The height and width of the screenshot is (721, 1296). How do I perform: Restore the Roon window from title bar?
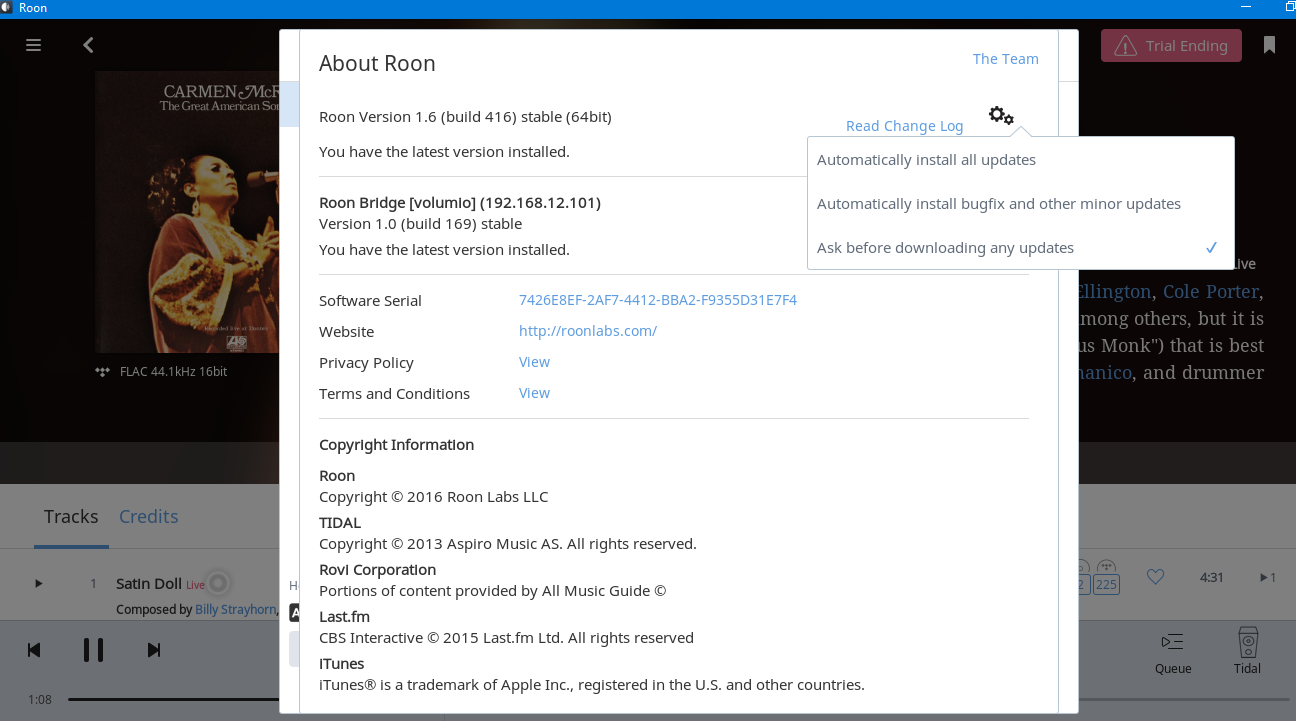tap(1290, 7)
